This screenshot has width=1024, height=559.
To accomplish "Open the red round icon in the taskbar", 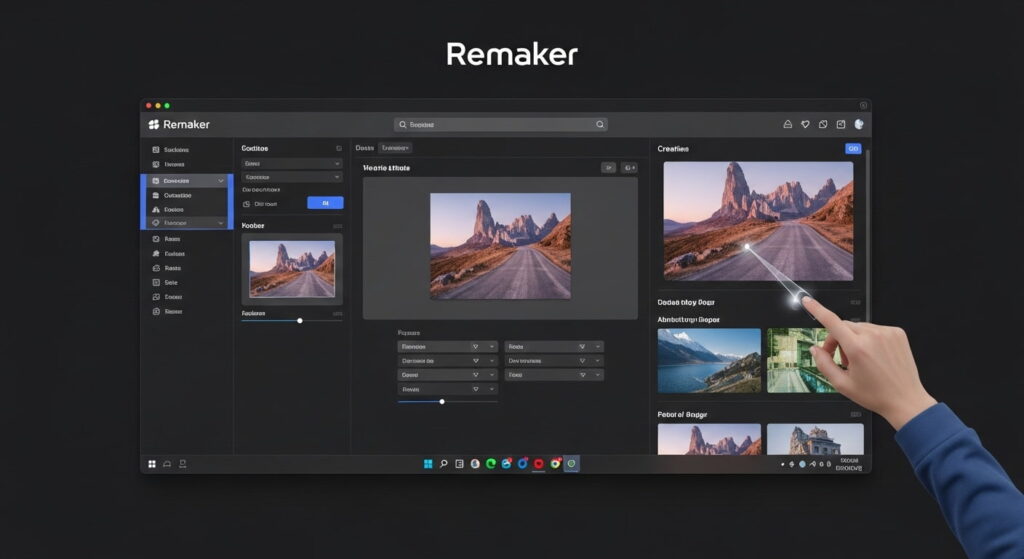I will (x=539, y=464).
